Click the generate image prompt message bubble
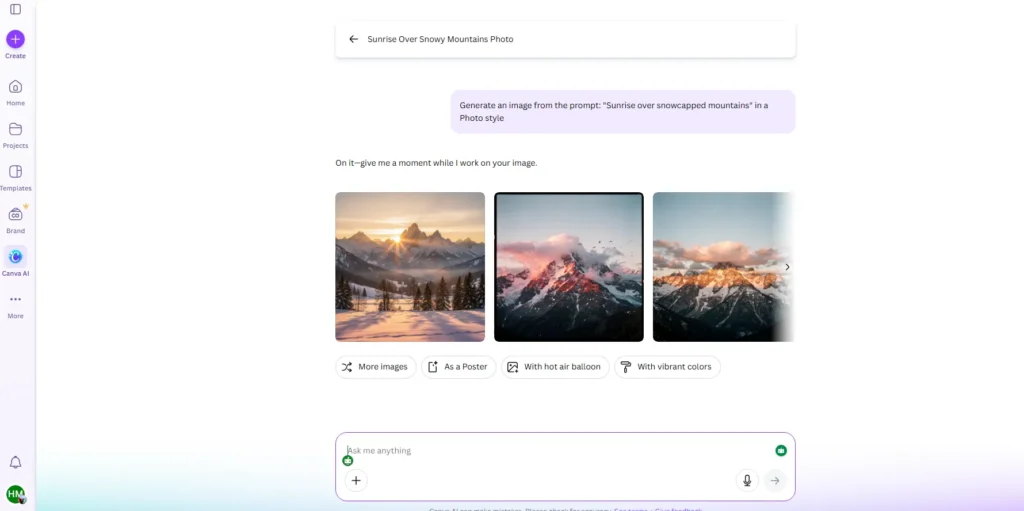 (623, 112)
